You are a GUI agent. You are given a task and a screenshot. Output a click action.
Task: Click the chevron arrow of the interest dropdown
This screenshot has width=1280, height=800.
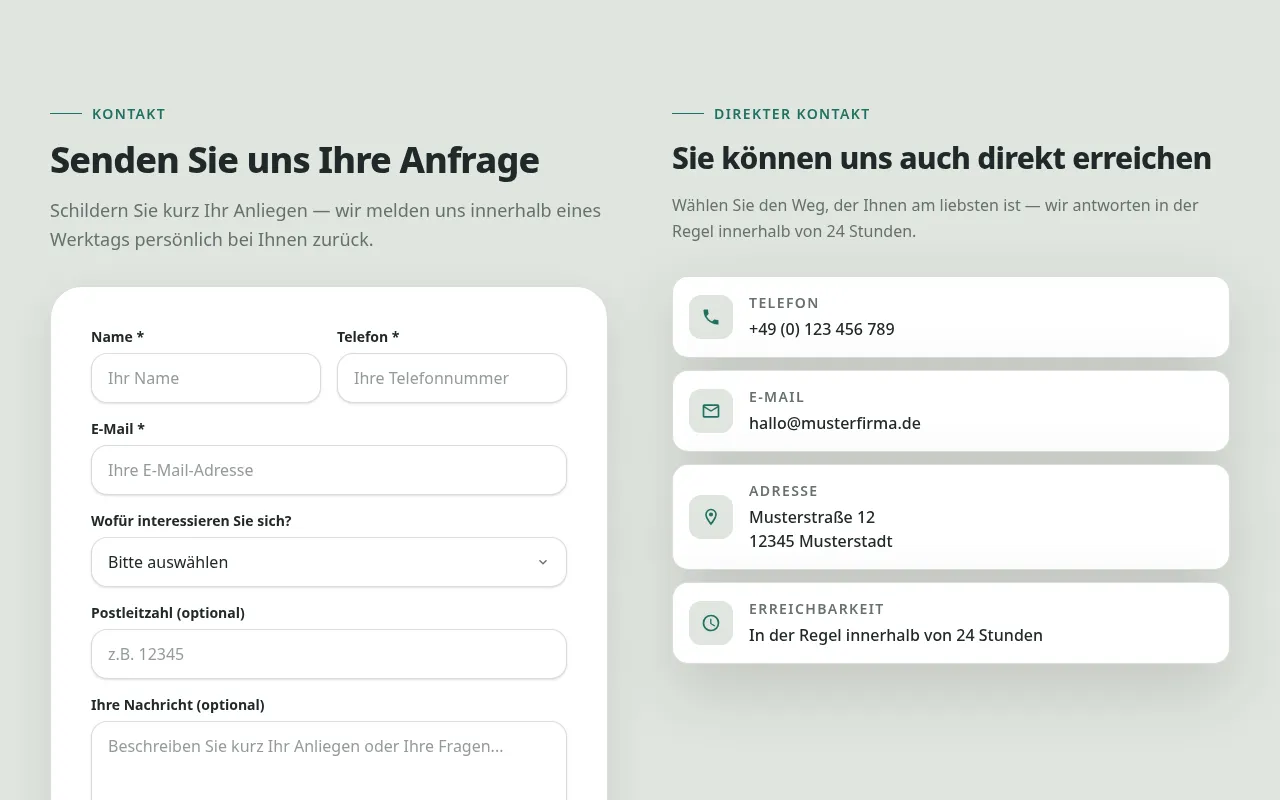[x=543, y=562]
